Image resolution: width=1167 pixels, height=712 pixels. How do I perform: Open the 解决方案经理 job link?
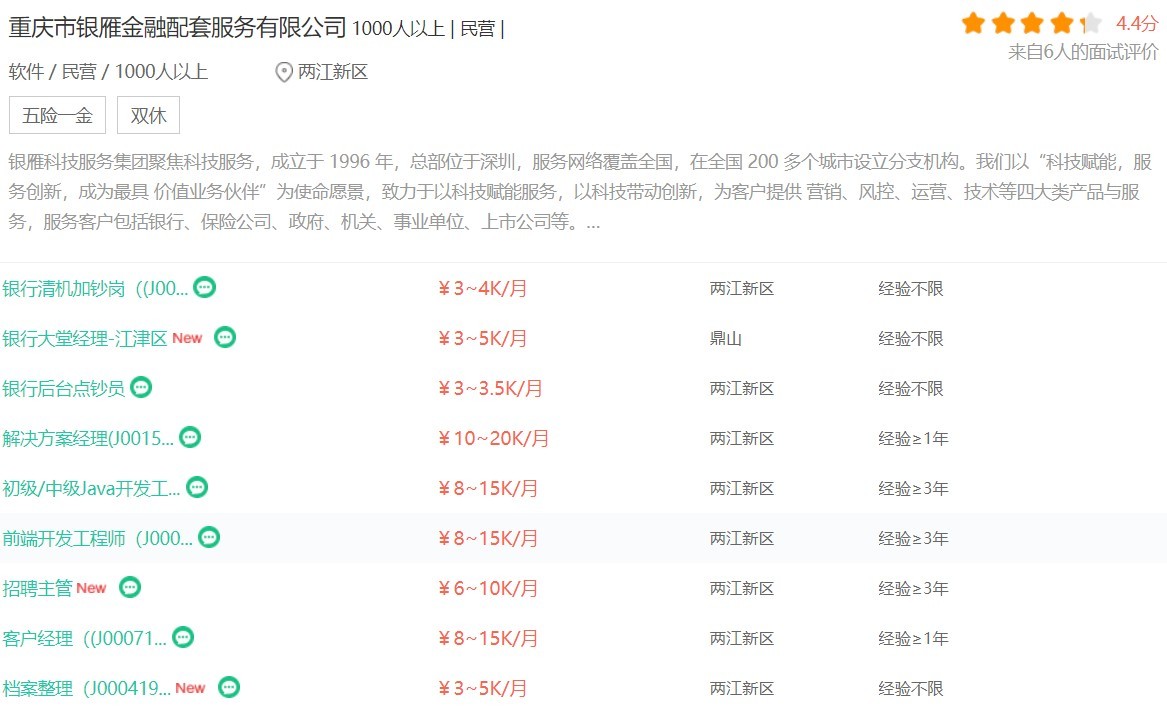(x=88, y=438)
